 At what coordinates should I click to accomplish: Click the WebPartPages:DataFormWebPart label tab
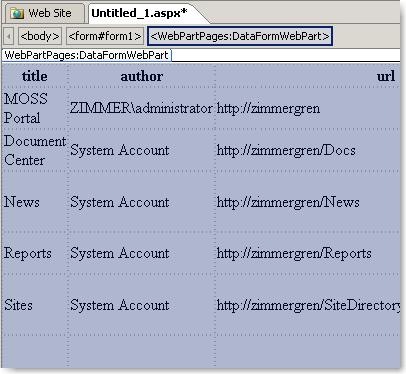click(87, 55)
